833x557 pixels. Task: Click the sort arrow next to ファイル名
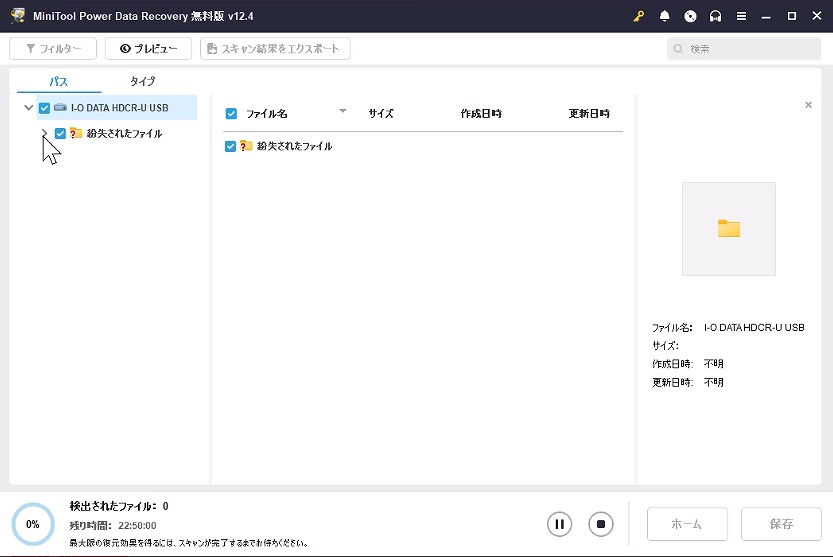[343, 111]
